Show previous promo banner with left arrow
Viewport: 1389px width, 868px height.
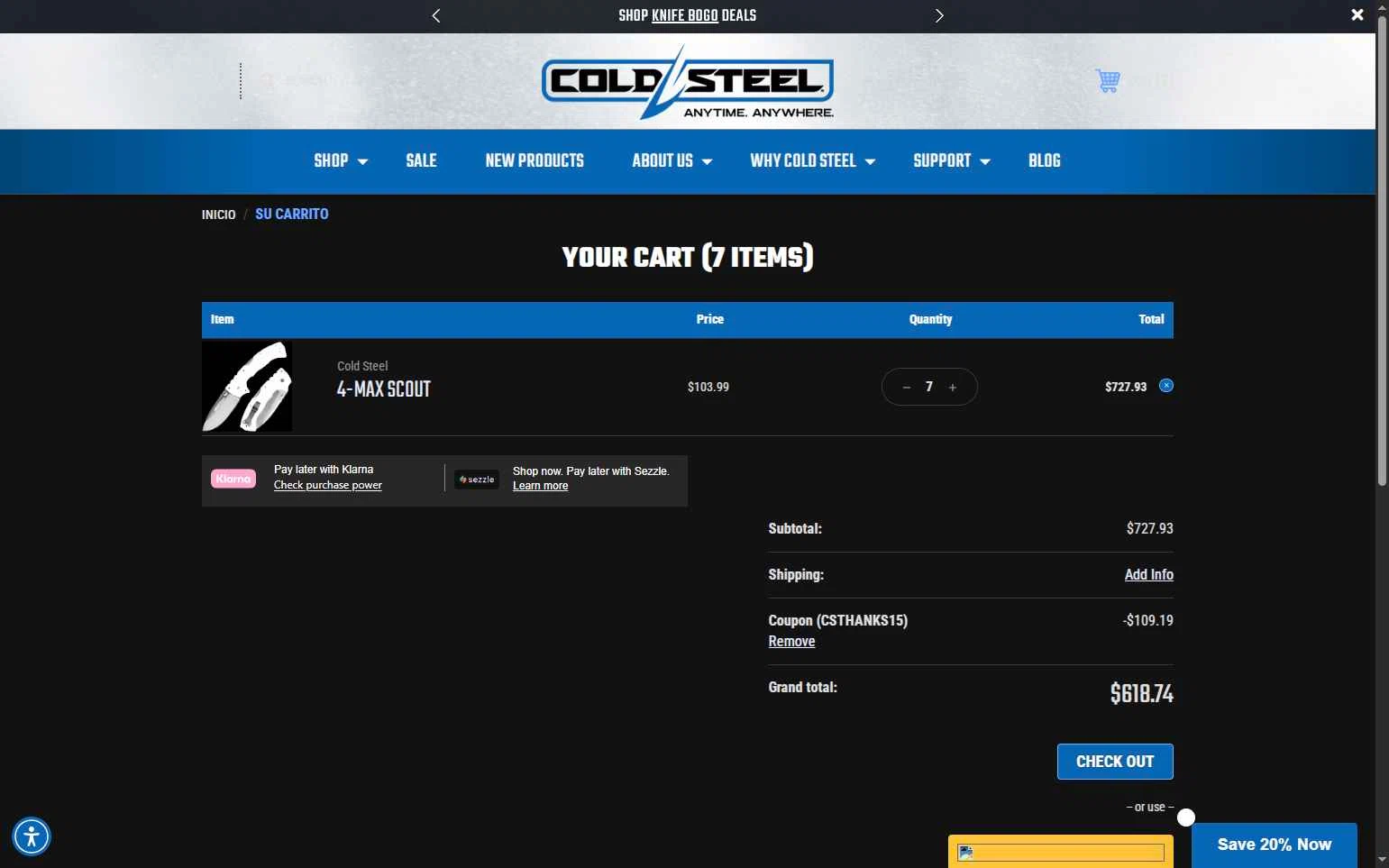pos(436,15)
